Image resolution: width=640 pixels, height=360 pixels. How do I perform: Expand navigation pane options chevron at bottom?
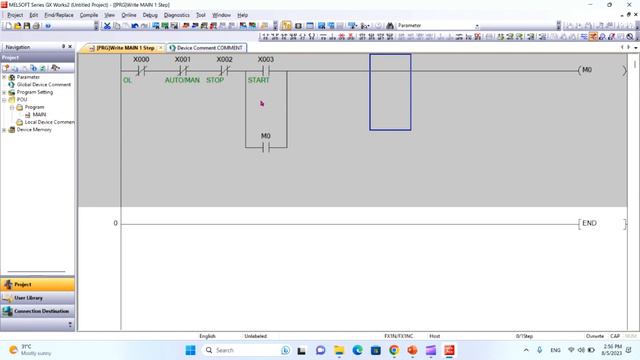point(70,324)
